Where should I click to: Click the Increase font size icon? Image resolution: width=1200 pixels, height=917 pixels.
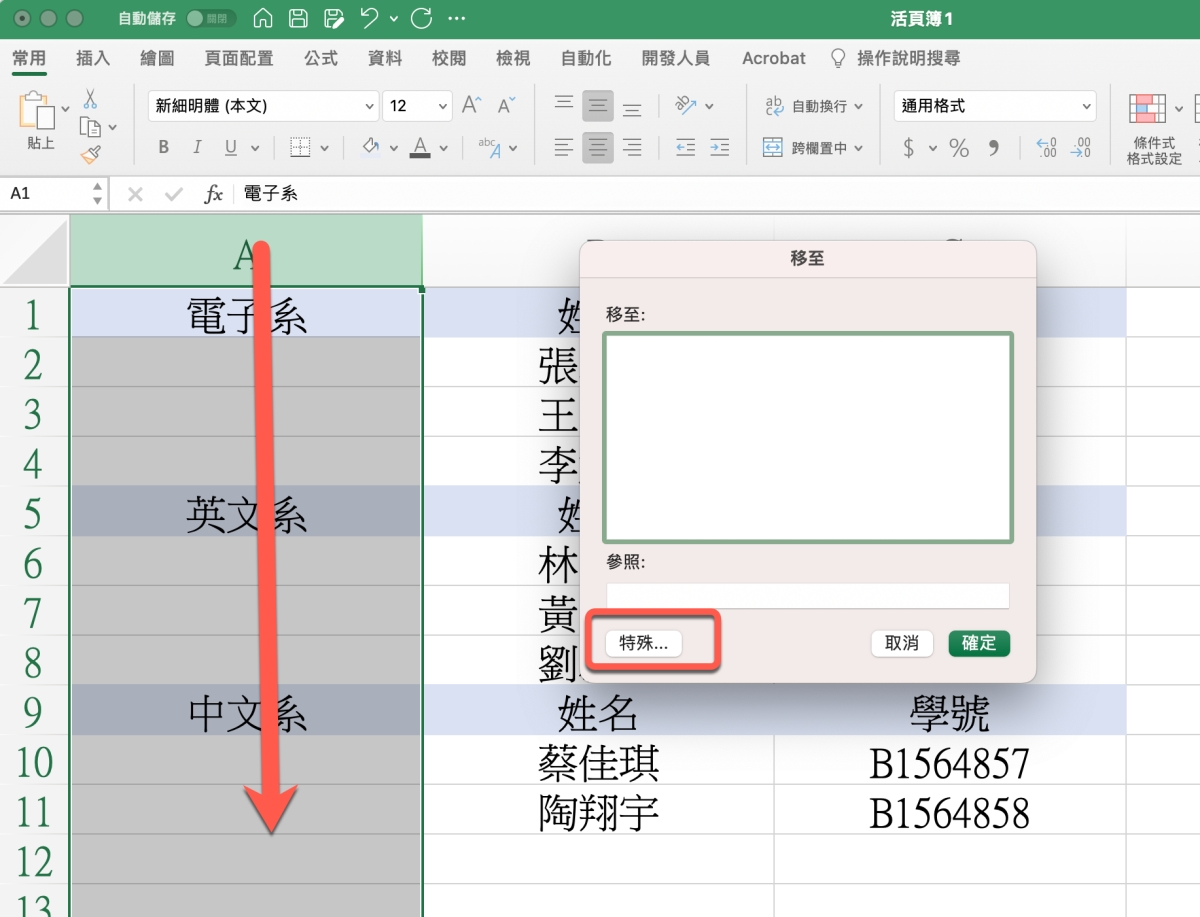[471, 106]
